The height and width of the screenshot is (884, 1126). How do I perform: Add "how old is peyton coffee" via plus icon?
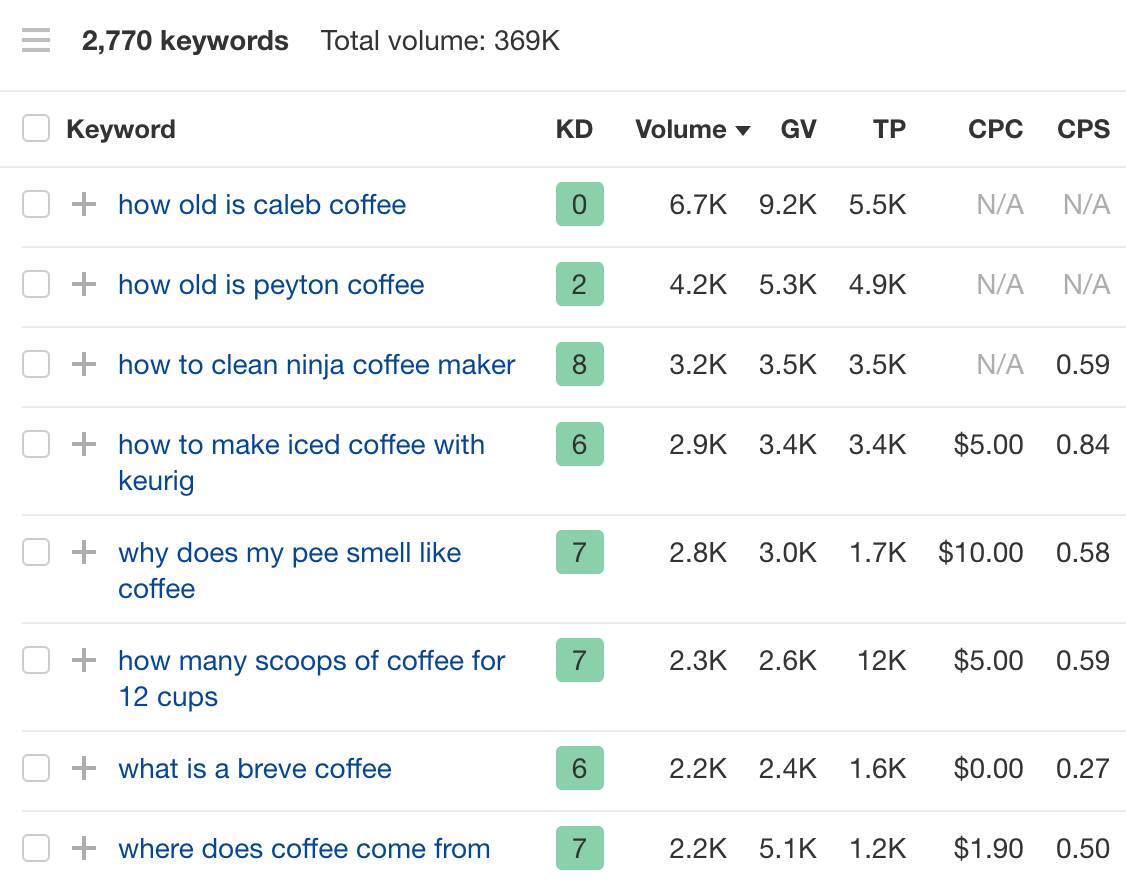click(x=83, y=284)
